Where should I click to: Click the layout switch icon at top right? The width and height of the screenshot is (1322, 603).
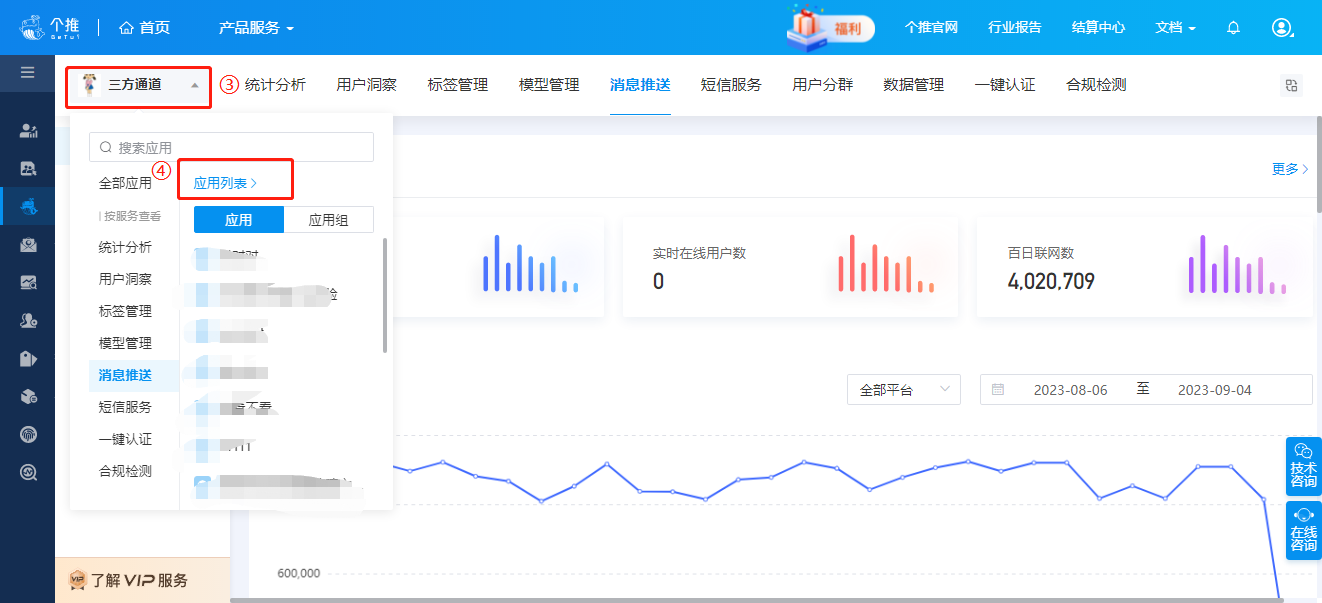[x=1291, y=85]
